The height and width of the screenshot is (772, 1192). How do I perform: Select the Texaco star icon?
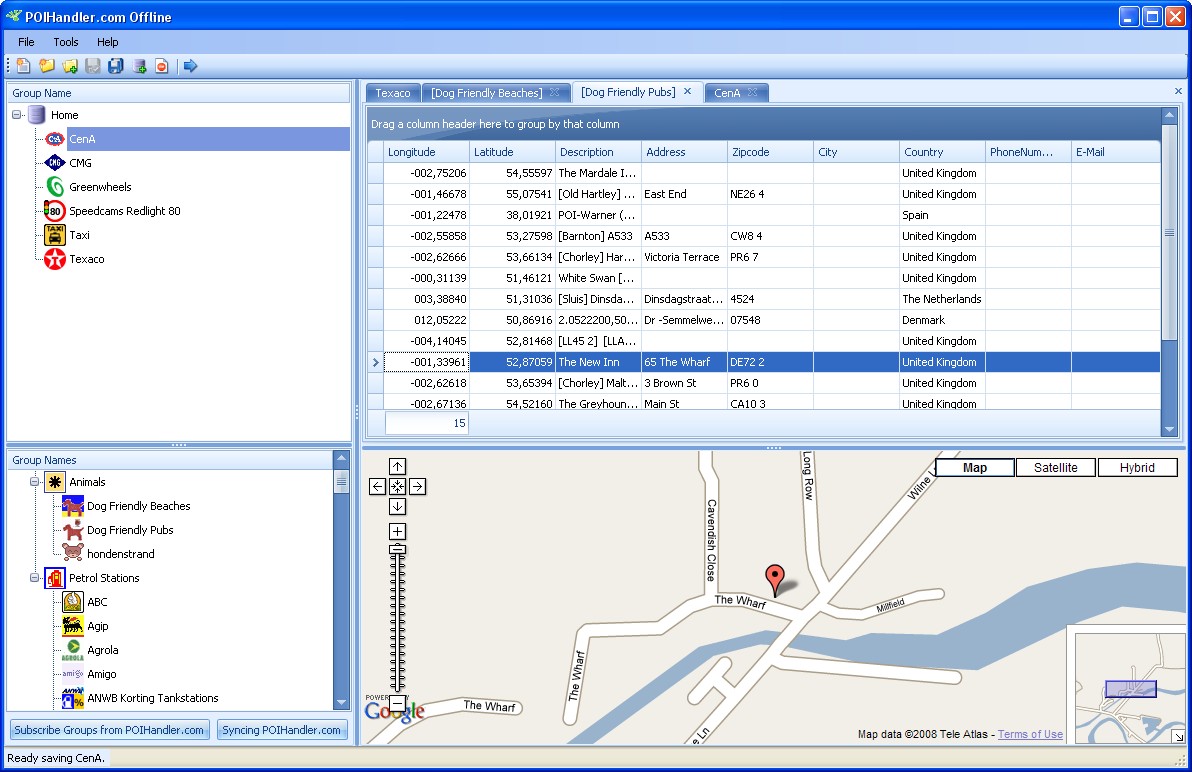point(55,259)
